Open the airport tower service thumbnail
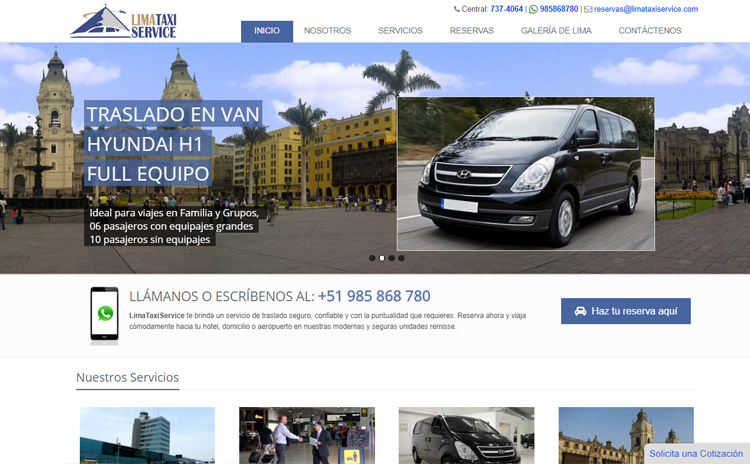 pyautogui.click(x=147, y=435)
